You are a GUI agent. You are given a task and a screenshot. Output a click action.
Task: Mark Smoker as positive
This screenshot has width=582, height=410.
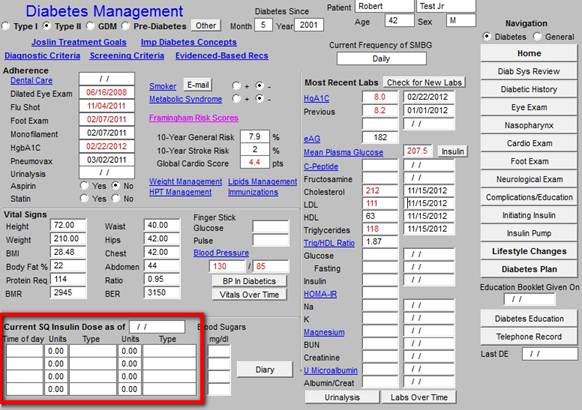coord(236,86)
